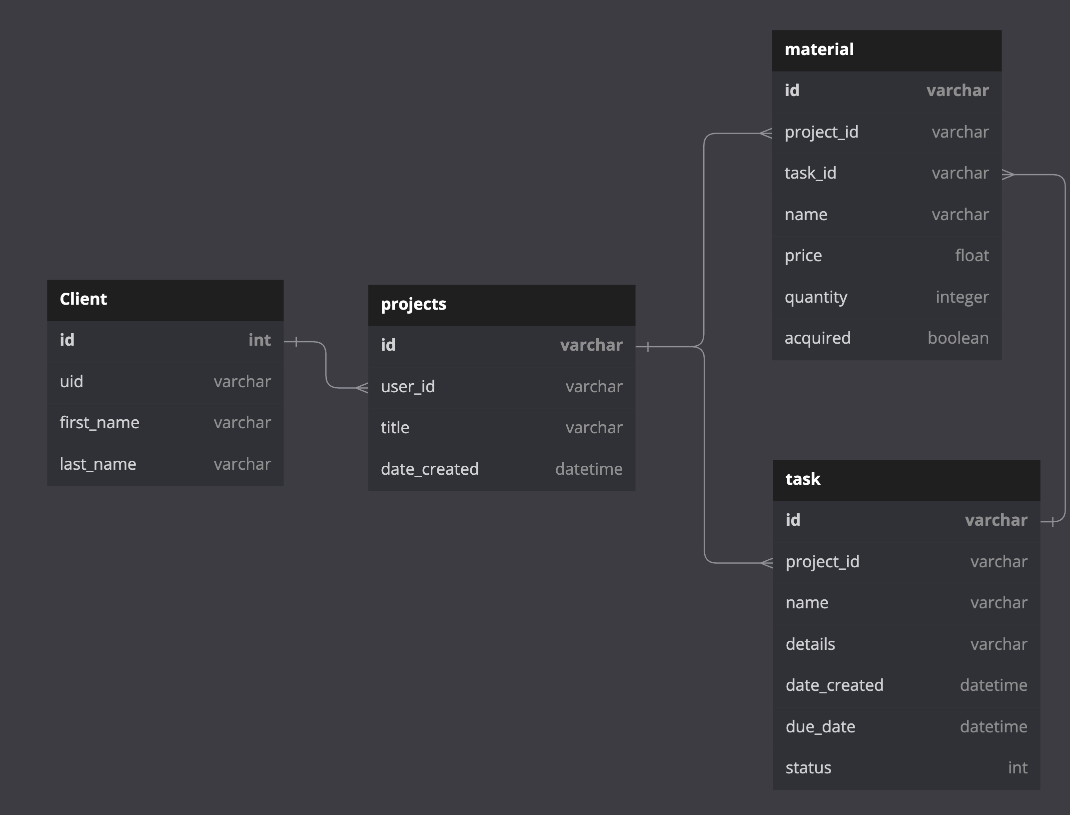Select the due_date field in task table
Viewport: 1070px width, 815px height.
click(x=820, y=726)
